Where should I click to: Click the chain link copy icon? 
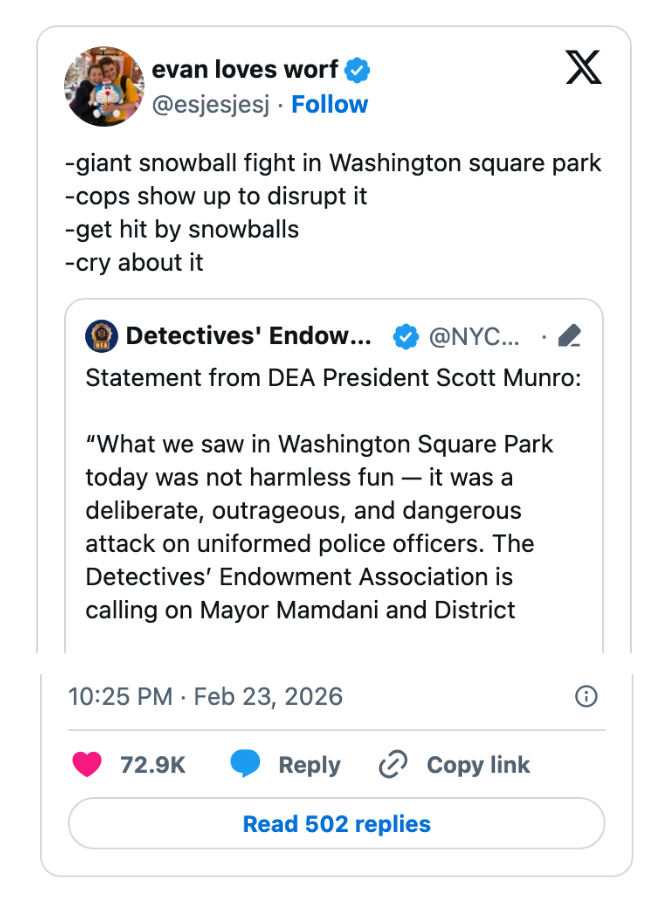(393, 765)
